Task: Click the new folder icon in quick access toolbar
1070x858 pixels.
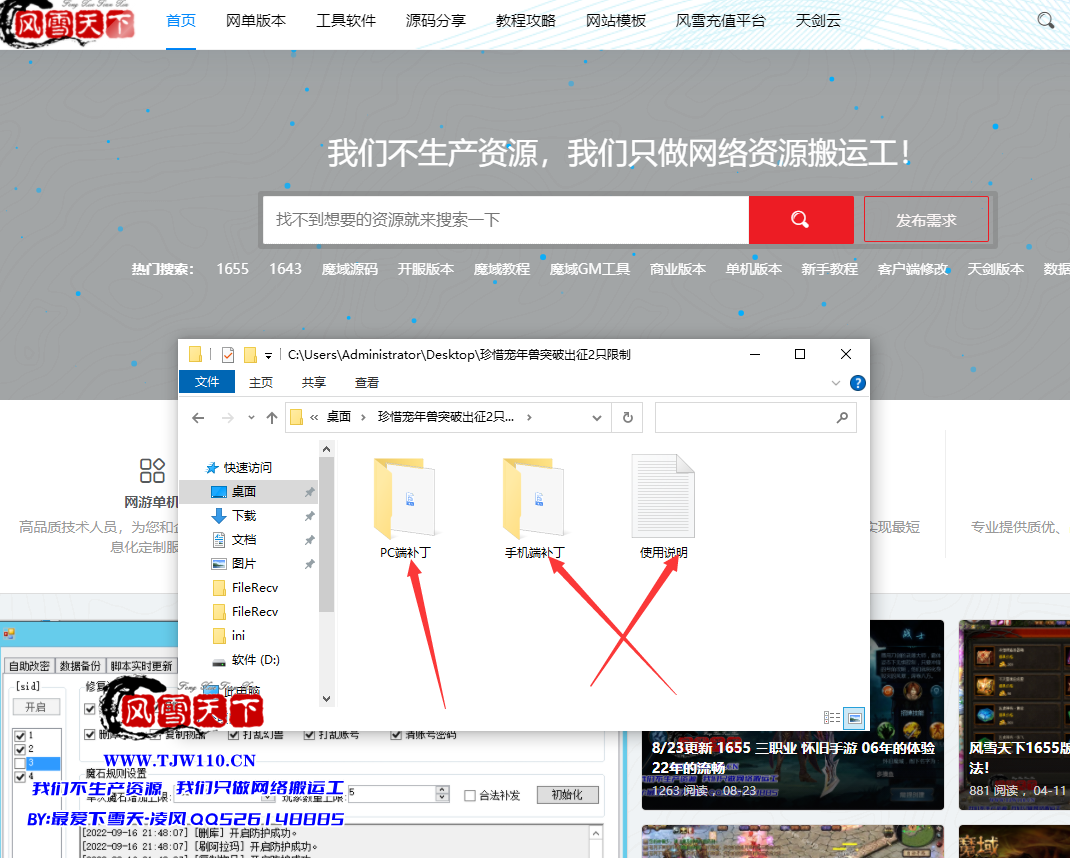Action: (x=250, y=355)
